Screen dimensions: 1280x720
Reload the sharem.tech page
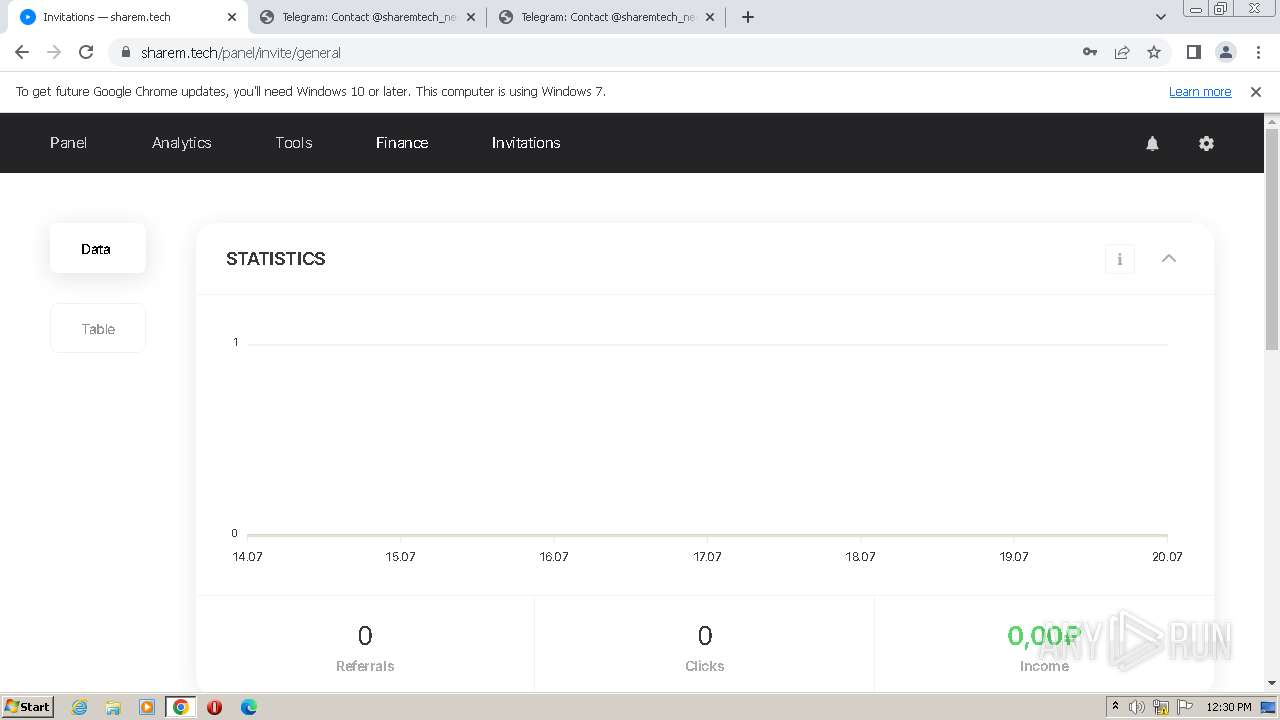coord(86,52)
